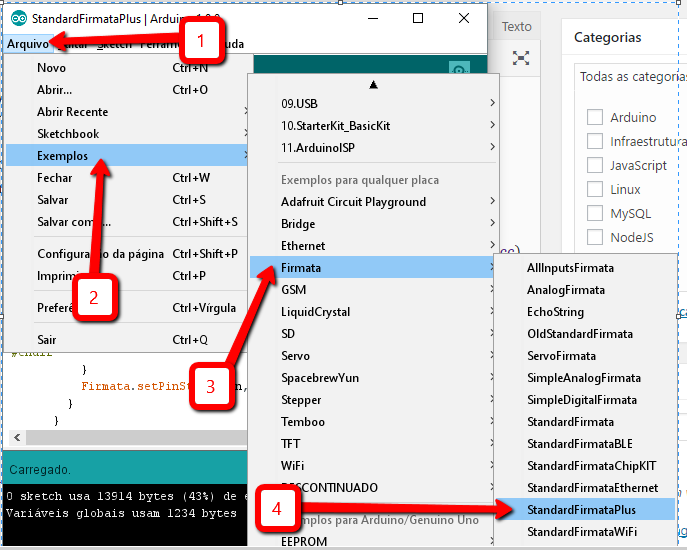Screen dimensions: 687x550
Task: Select the EchoString example
Action: click(x=585, y=312)
